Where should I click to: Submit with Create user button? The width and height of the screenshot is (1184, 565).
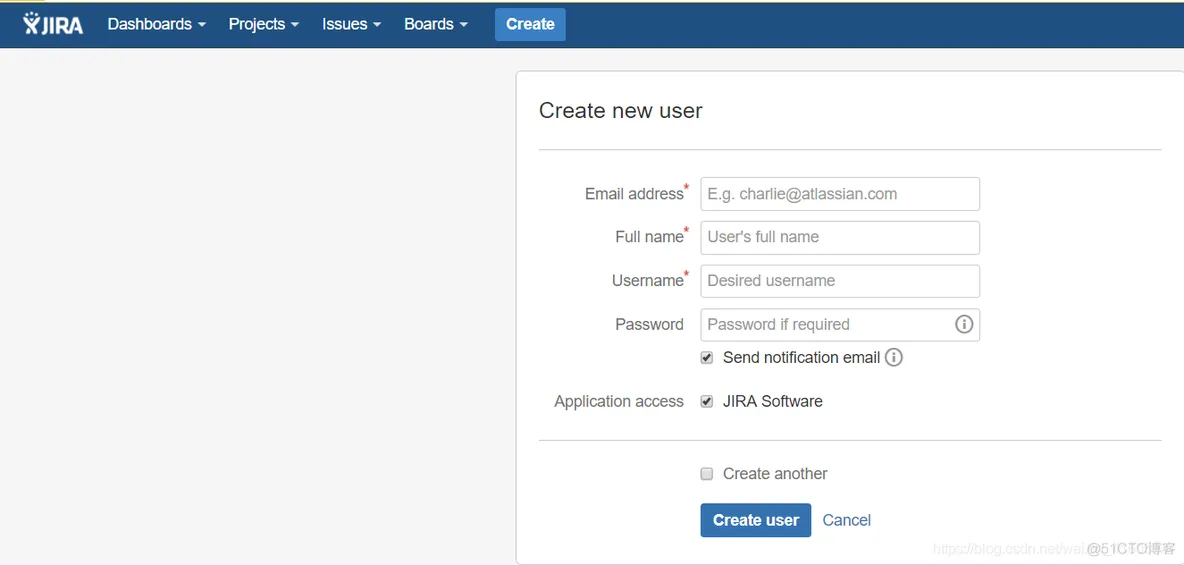[755, 520]
